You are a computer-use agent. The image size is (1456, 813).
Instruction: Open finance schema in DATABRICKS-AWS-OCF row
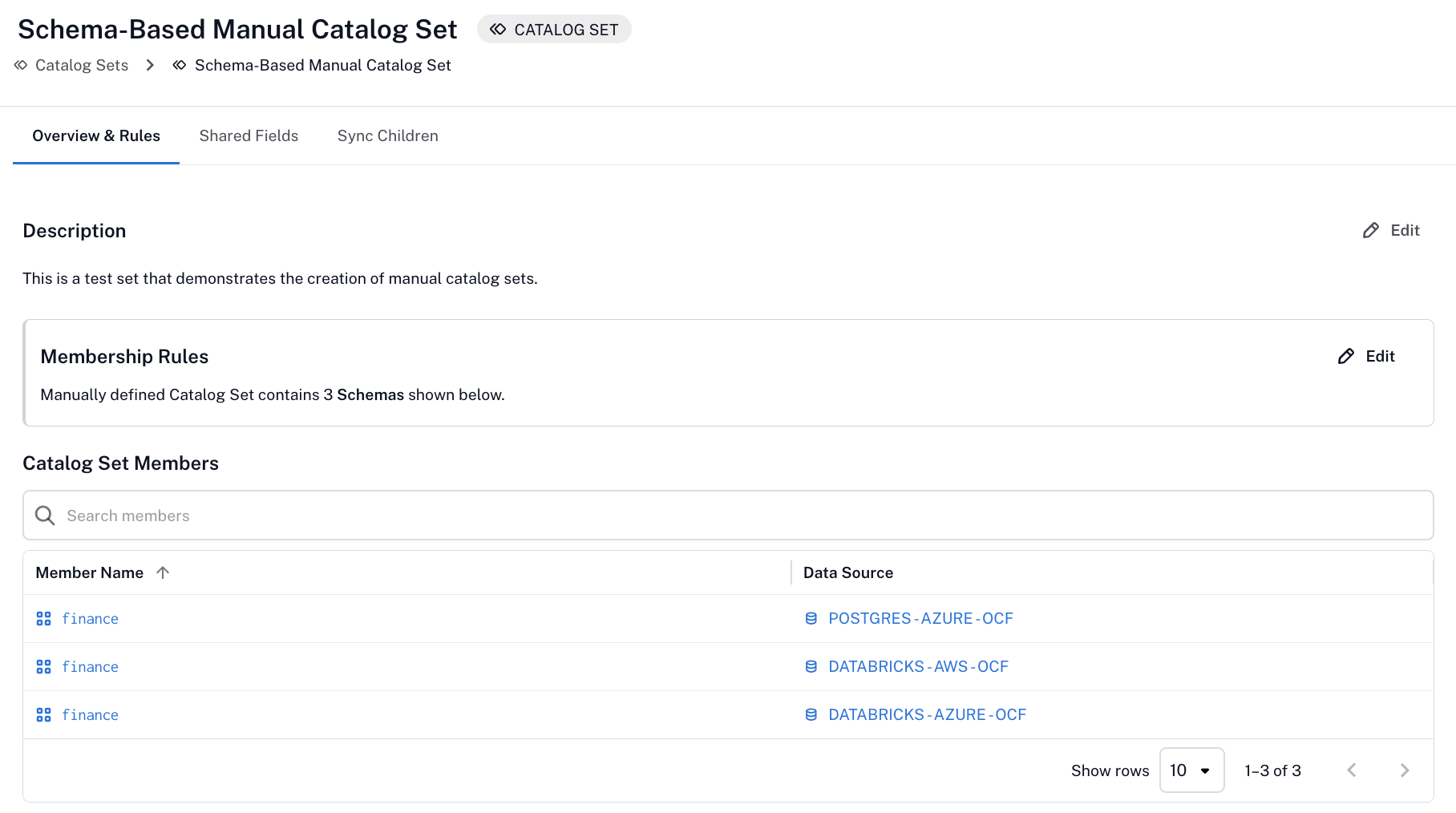pyautogui.click(x=90, y=666)
